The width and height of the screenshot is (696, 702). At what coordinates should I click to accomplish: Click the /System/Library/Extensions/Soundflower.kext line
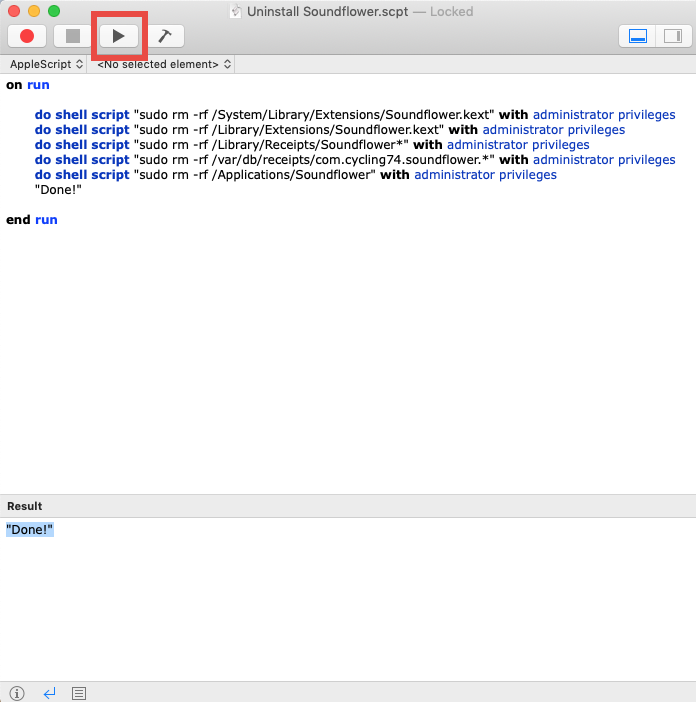pyautogui.click(x=355, y=115)
